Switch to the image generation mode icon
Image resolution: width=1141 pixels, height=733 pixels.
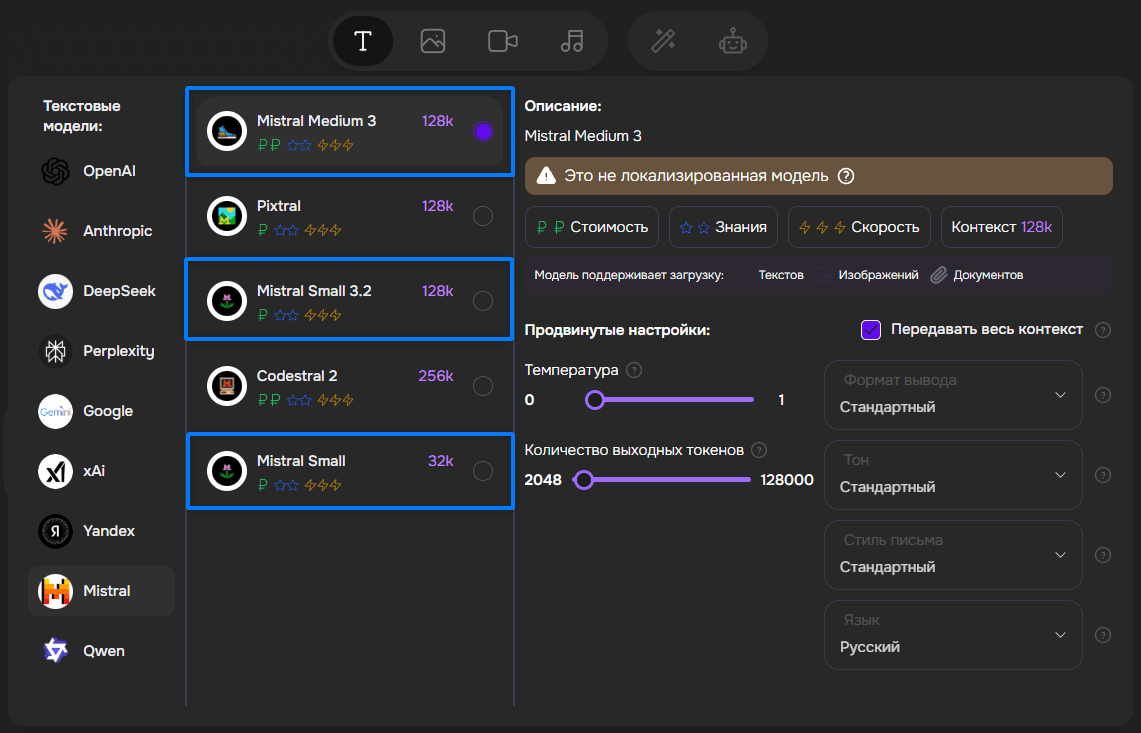(x=433, y=41)
